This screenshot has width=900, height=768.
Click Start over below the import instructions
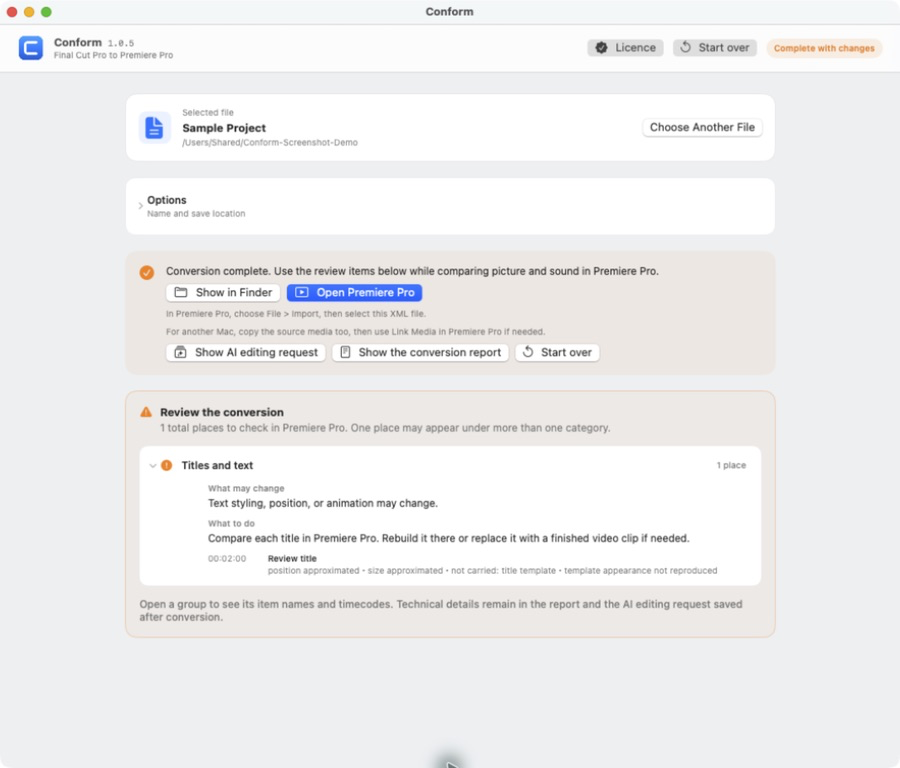[557, 352]
